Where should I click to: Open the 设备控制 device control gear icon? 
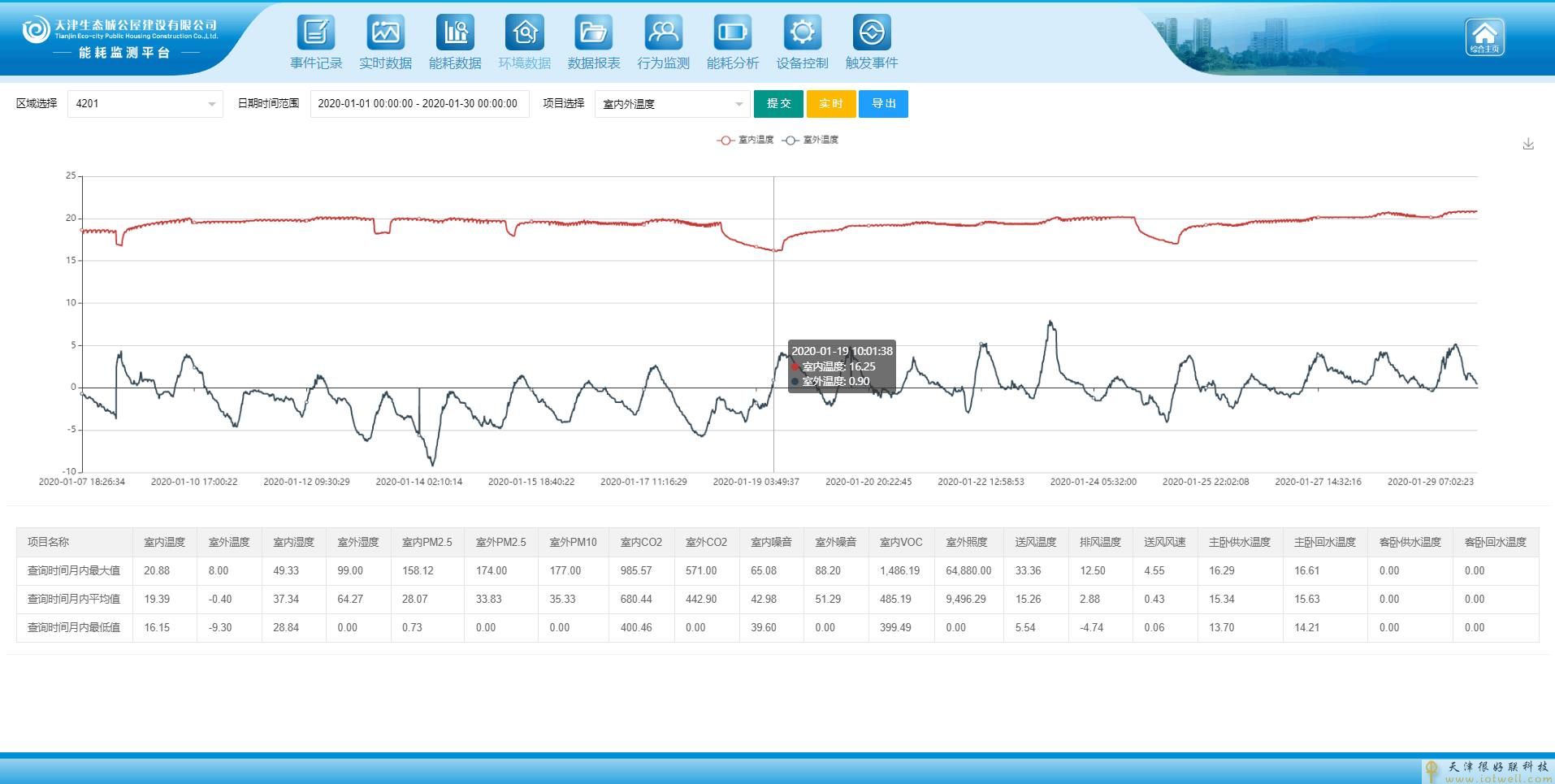(802, 33)
